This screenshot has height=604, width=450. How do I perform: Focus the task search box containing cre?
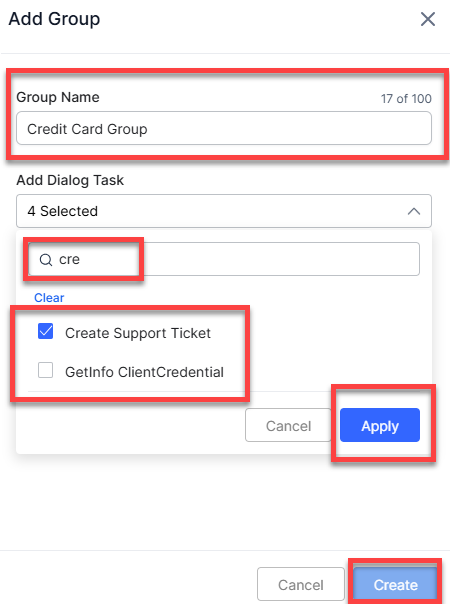(224, 259)
